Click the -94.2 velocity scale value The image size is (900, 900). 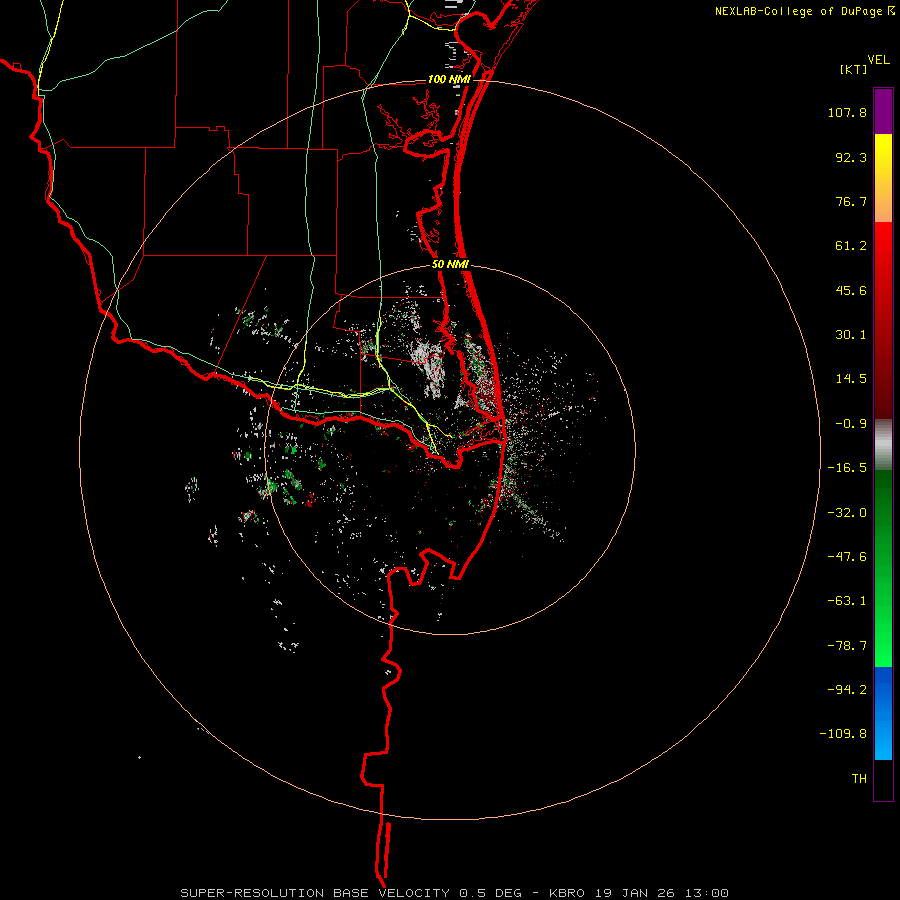[x=847, y=690]
